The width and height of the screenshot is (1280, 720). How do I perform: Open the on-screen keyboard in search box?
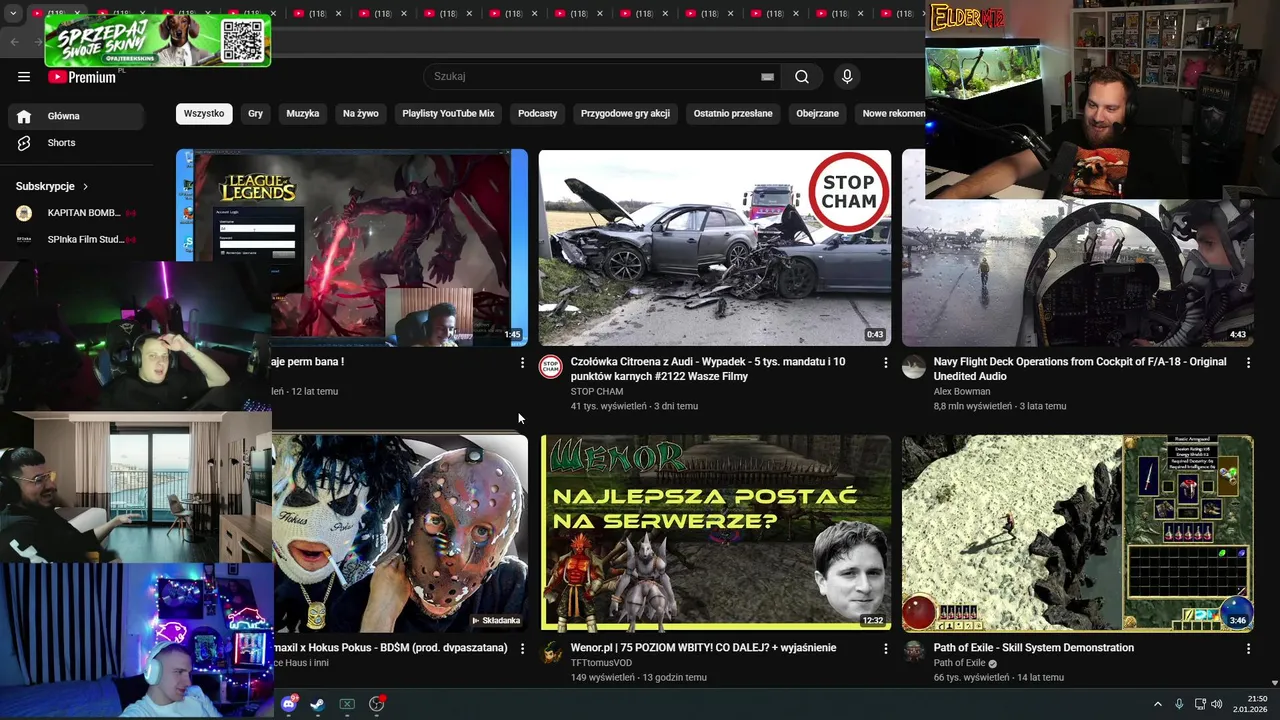click(x=767, y=77)
